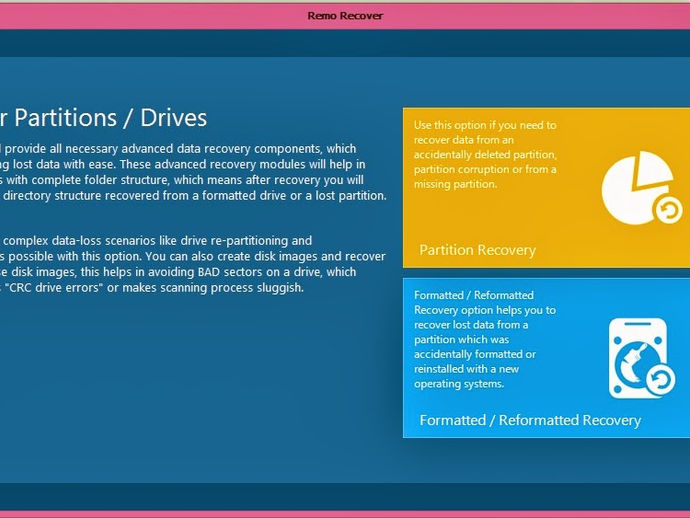Image resolution: width=690 pixels, height=518 pixels.
Task: Click the line "provide all necessary advanced data recovery components"
Action: 178,149
